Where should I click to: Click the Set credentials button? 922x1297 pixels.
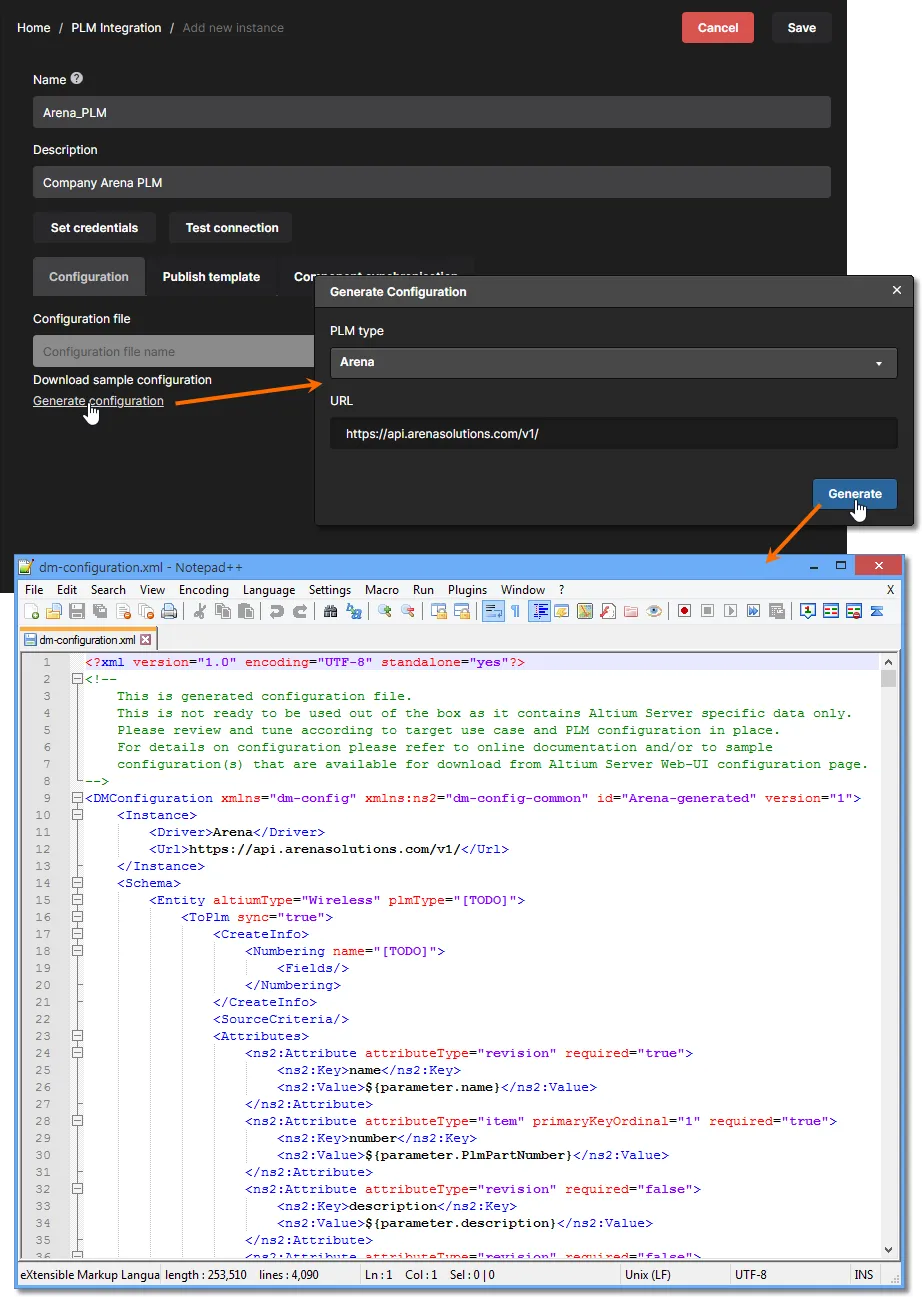point(94,228)
